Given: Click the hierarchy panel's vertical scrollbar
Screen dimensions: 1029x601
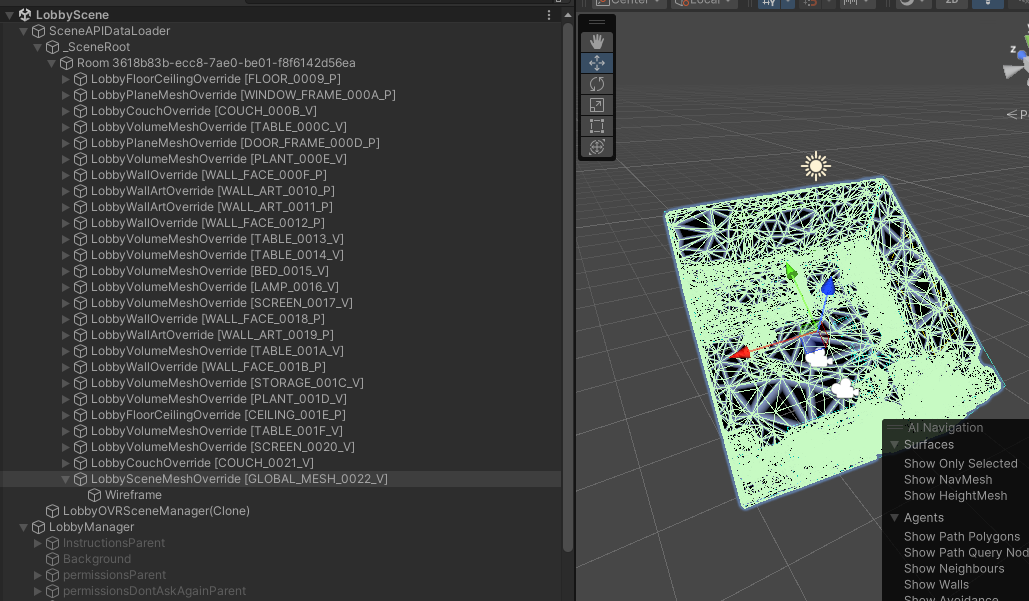Looking at the screenshot, I should (566, 300).
